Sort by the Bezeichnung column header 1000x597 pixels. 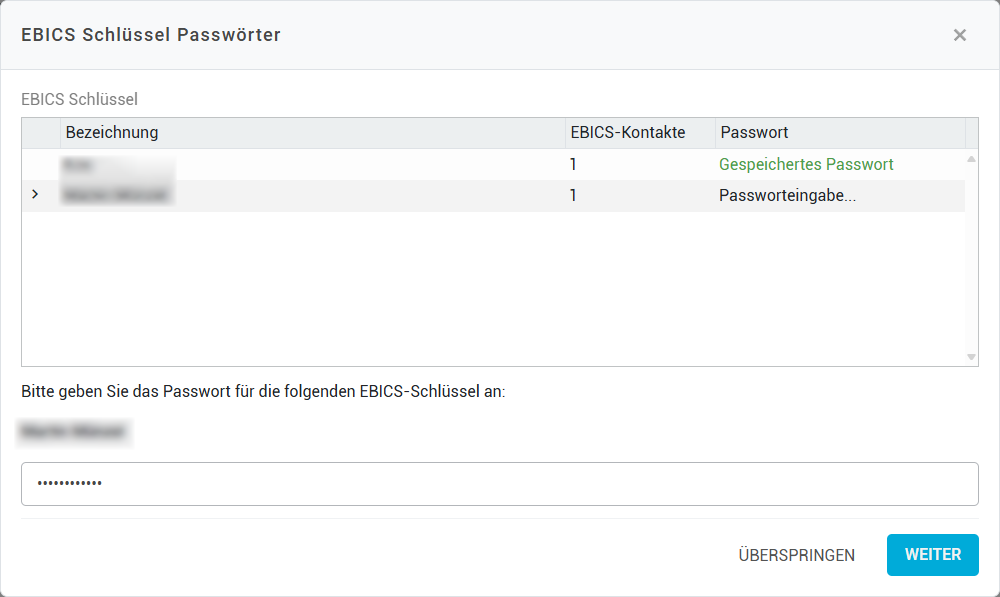[312, 133]
